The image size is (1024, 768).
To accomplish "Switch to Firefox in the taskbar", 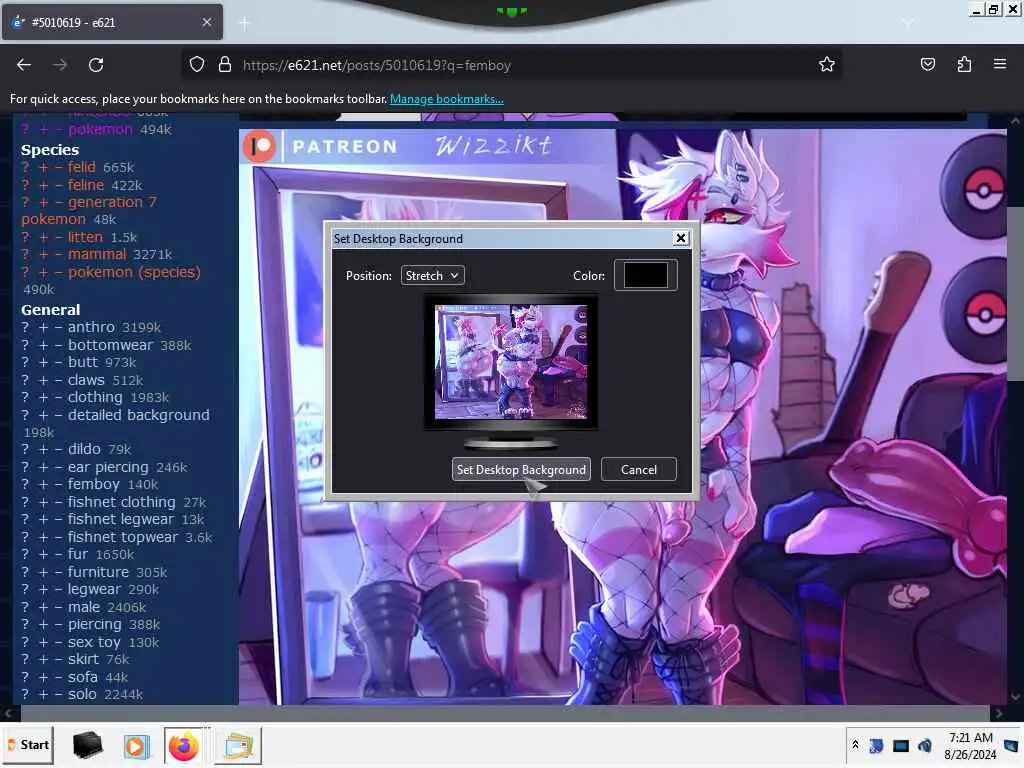I will click(184, 745).
